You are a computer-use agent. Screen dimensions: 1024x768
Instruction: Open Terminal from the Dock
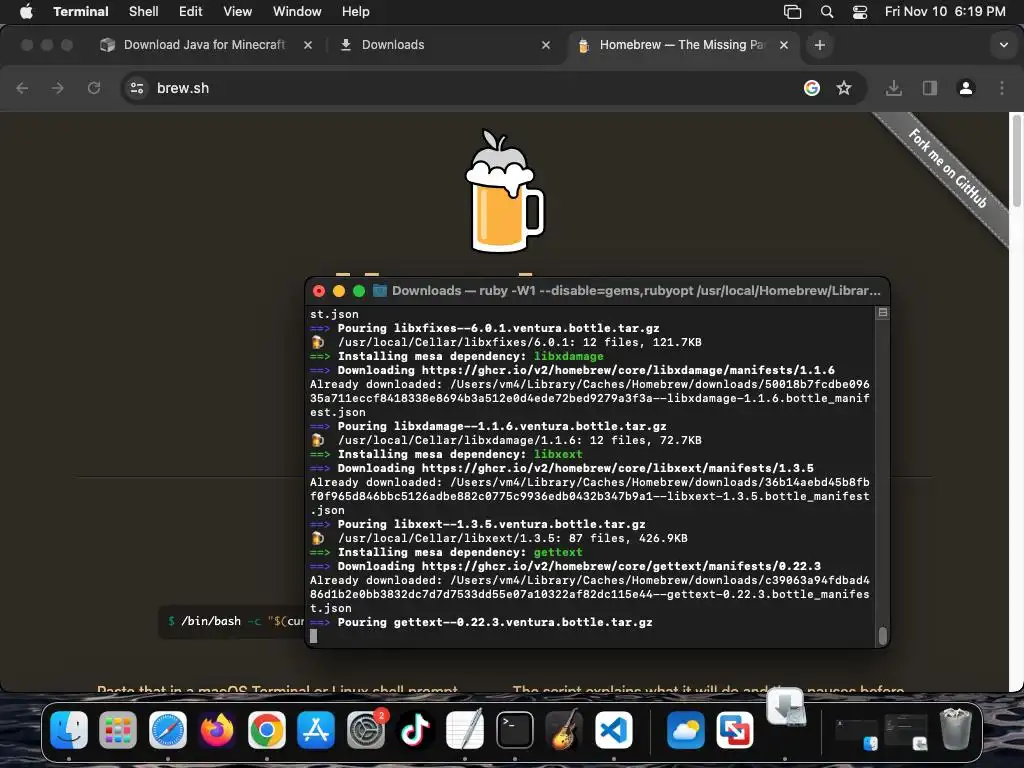point(515,729)
